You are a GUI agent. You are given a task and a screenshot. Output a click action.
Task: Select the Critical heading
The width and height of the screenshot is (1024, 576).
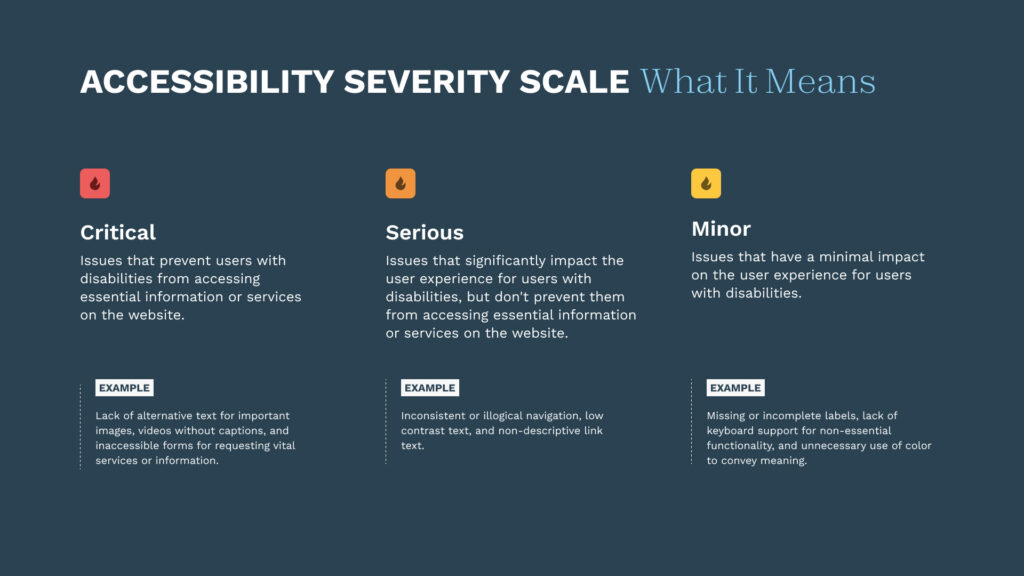(x=118, y=232)
